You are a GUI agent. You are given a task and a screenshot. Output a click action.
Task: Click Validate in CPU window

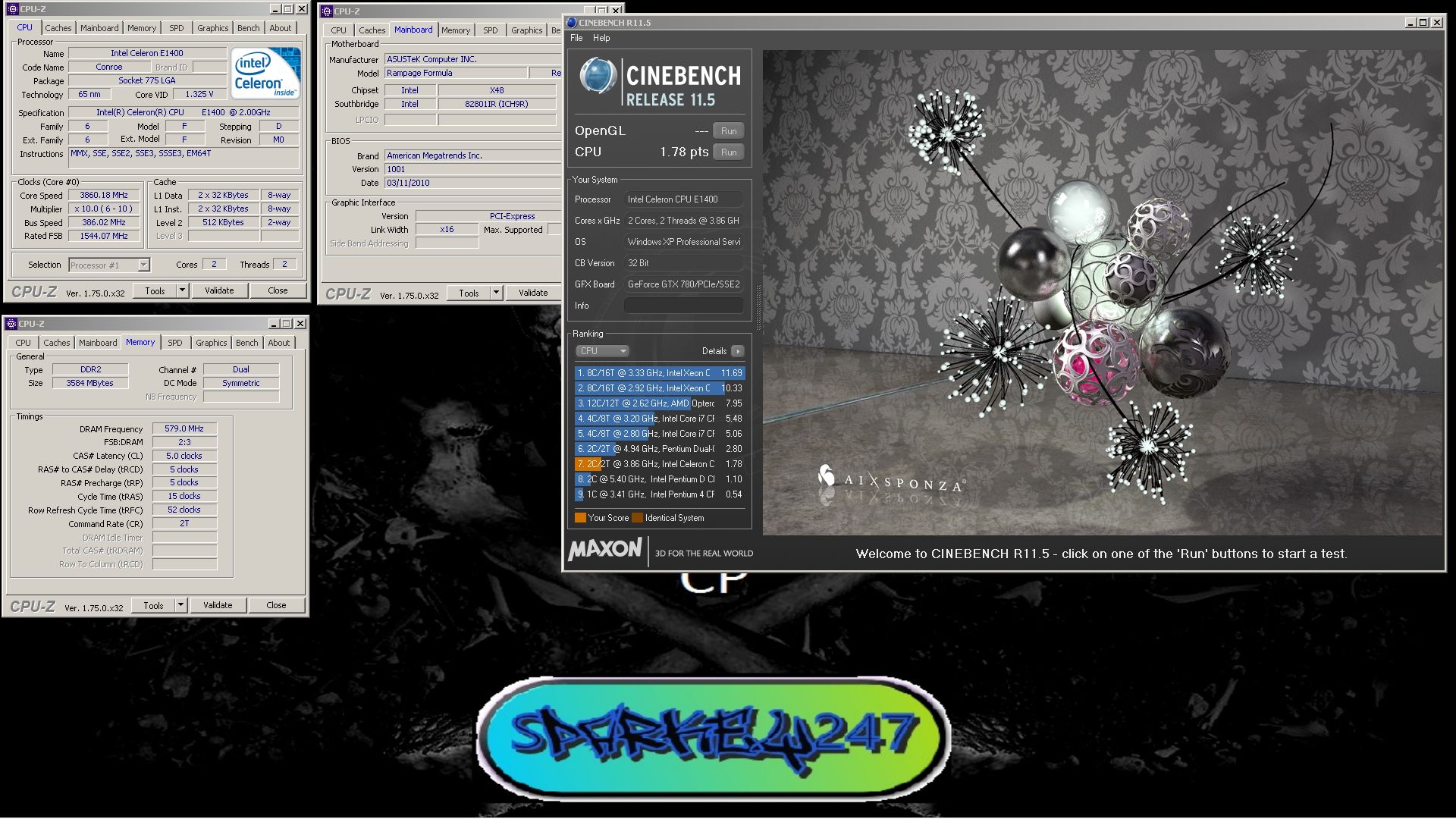[219, 290]
